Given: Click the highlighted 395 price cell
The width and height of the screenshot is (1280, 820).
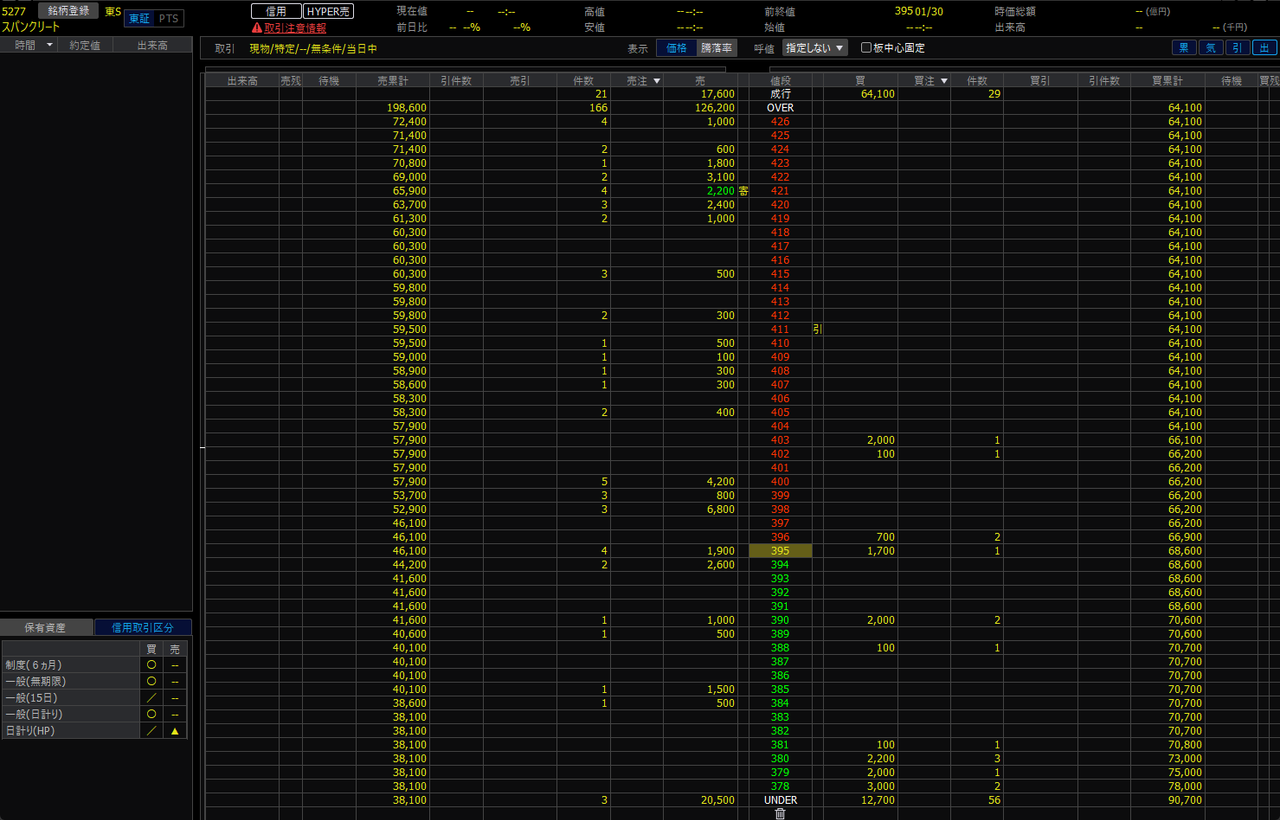Looking at the screenshot, I should [780, 551].
